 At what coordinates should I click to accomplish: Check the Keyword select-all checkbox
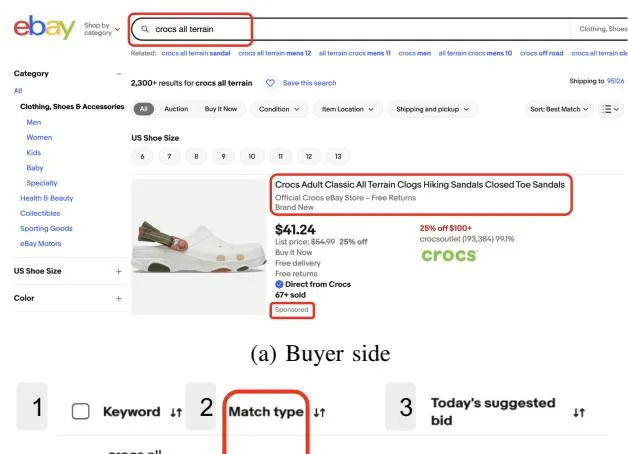point(84,412)
